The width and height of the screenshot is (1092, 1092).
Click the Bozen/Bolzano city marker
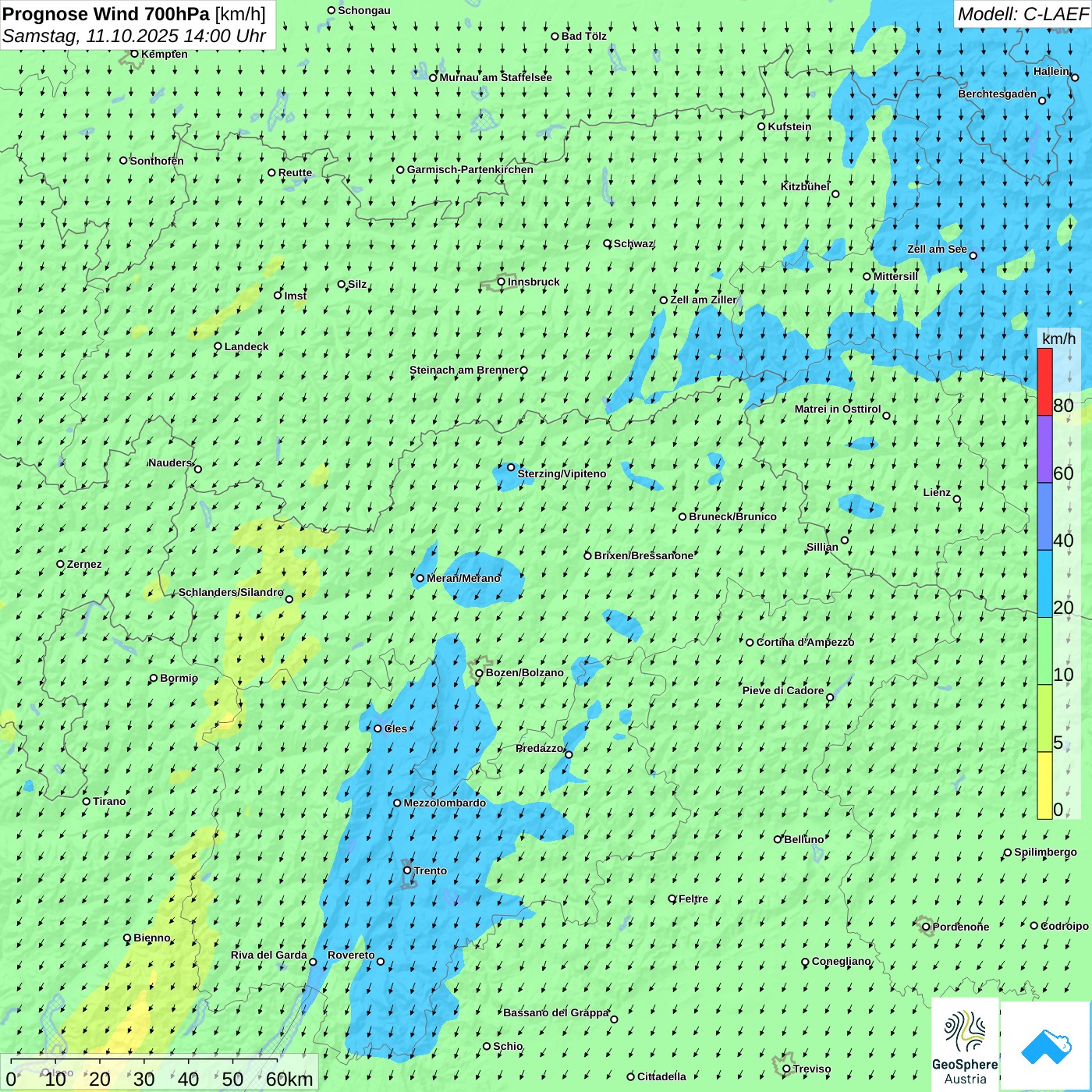(x=480, y=673)
